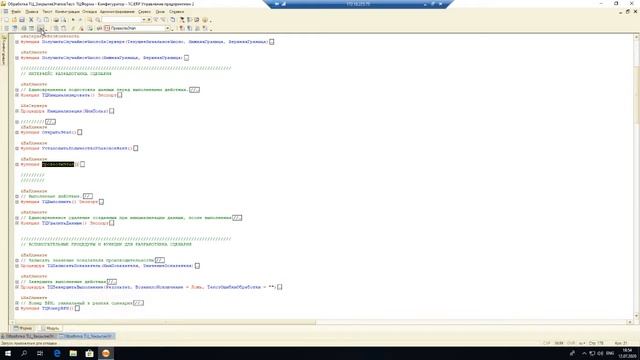Click the Paste toolbar icon
Screen dimensions: 640x360
pyautogui.click(x=47, y=20)
